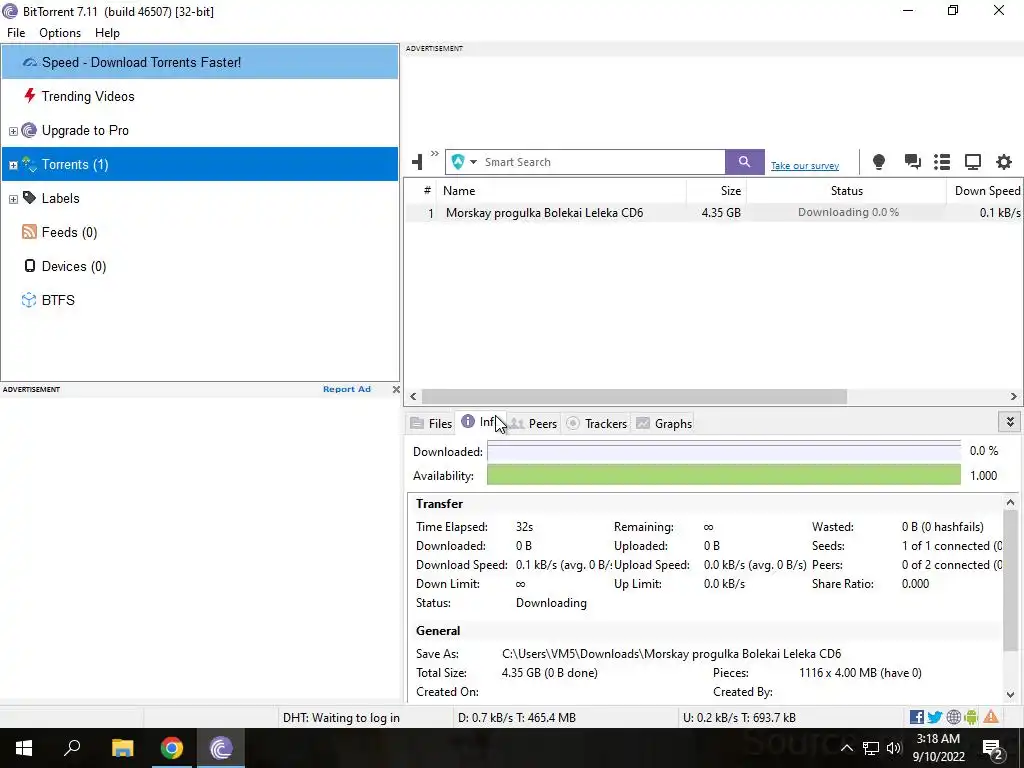Click the Devices phone icon
The image size is (1024, 768).
pos(29,266)
